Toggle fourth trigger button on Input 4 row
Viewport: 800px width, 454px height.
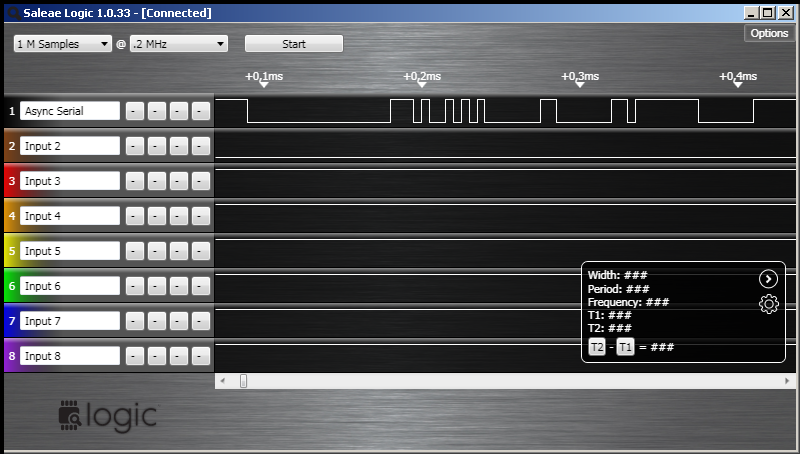coord(201,216)
